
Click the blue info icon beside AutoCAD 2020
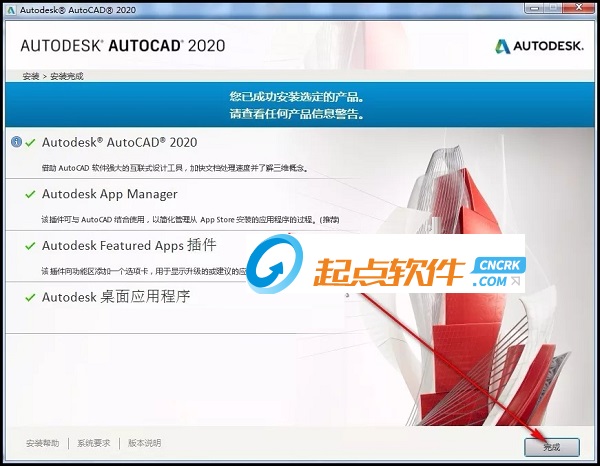pyautogui.click(x=16, y=142)
